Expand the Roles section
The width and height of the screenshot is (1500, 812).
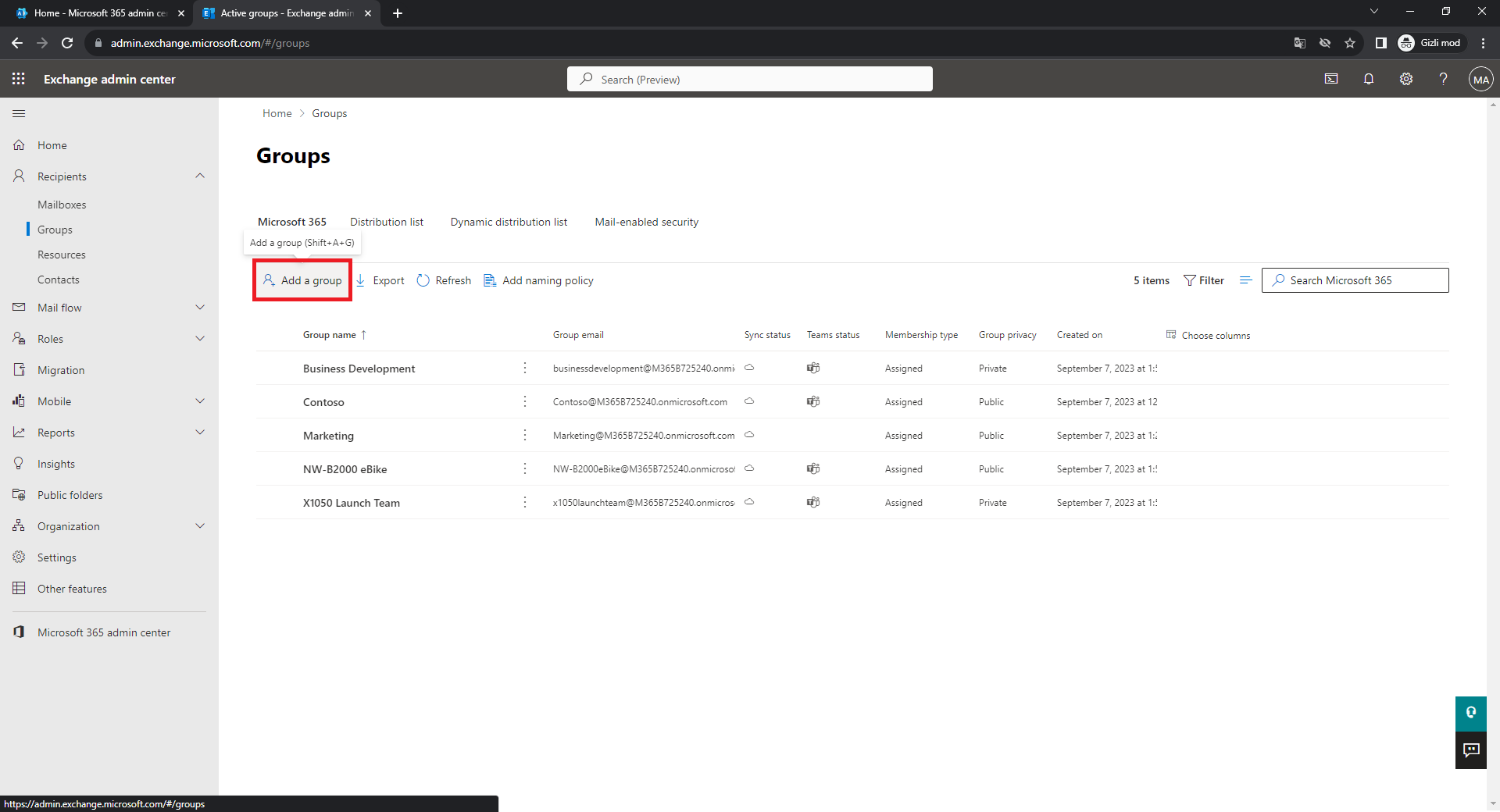click(200, 339)
